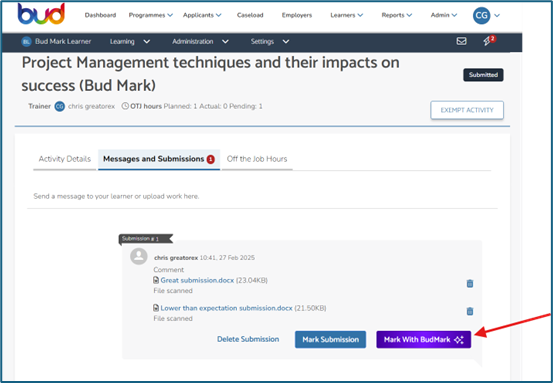
Task: Delete Lower than expectation submission file via trash icon
Action: point(470,311)
